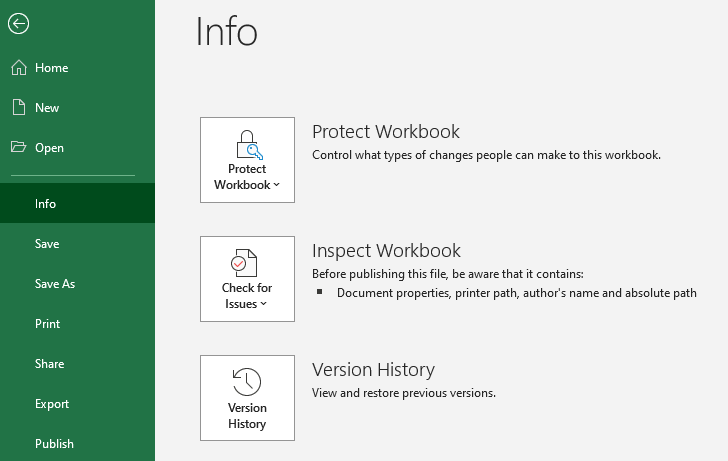Select the Info tab

click(x=78, y=203)
